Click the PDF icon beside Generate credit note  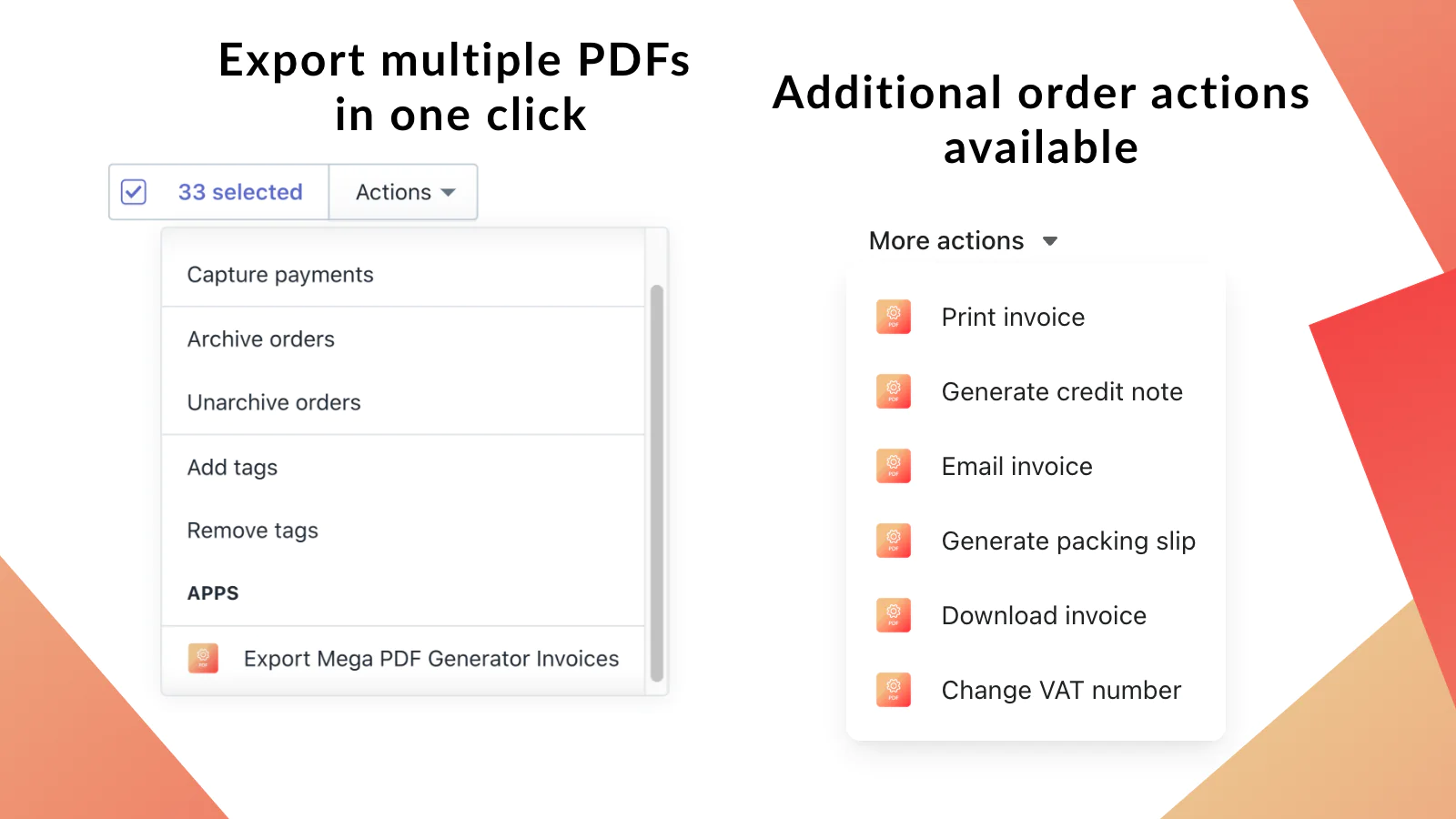(x=893, y=391)
